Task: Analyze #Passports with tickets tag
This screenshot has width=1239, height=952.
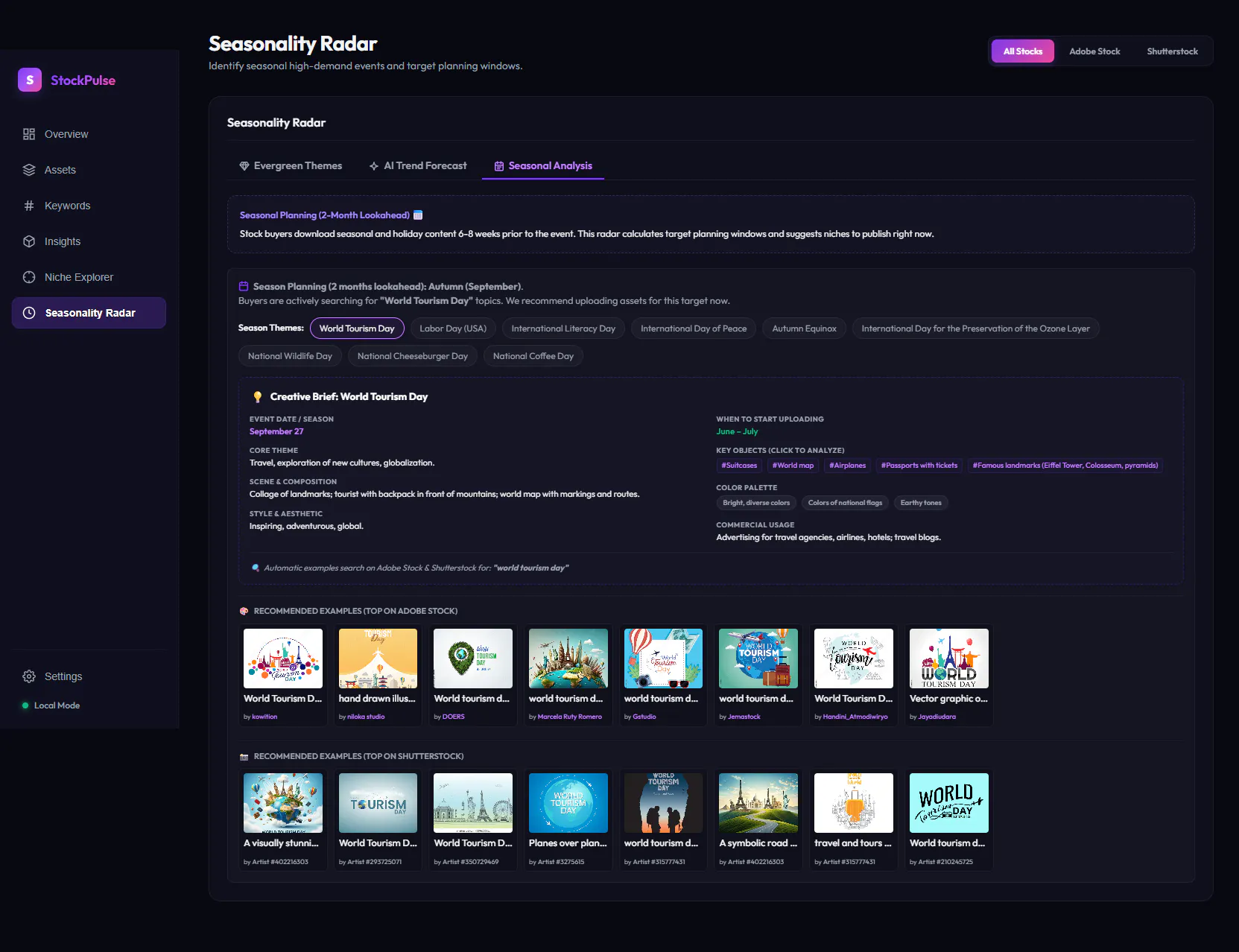Action: (x=919, y=466)
